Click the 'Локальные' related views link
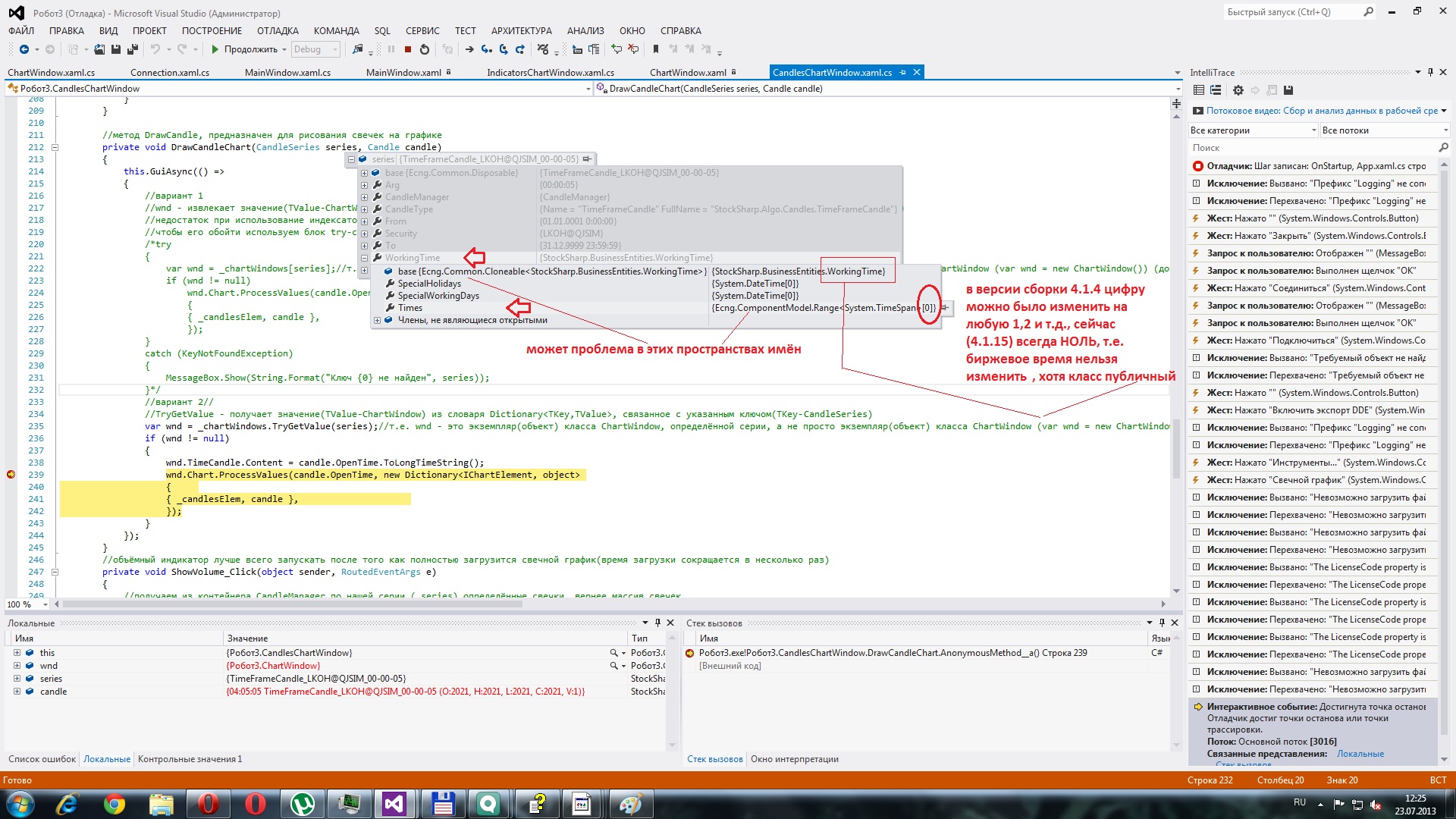This screenshot has height=819, width=1456. coord(1360,754)
